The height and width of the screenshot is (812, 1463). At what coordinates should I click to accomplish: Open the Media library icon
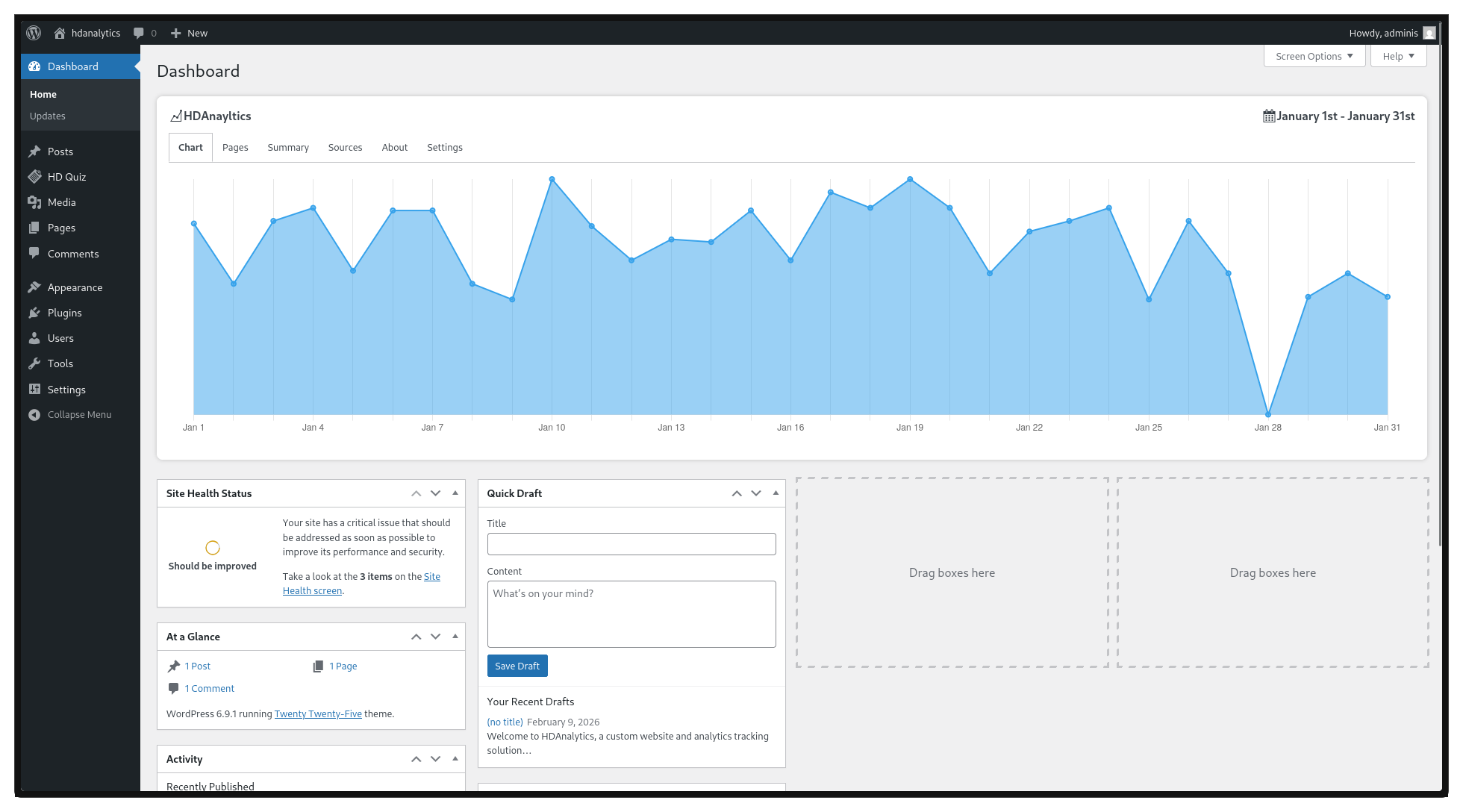34,202
